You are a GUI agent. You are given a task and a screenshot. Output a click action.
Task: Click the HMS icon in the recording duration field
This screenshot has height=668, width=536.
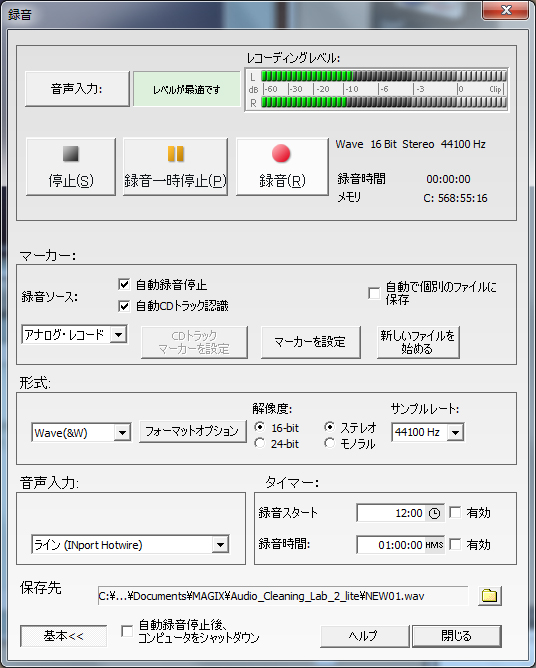pos(434,545)
